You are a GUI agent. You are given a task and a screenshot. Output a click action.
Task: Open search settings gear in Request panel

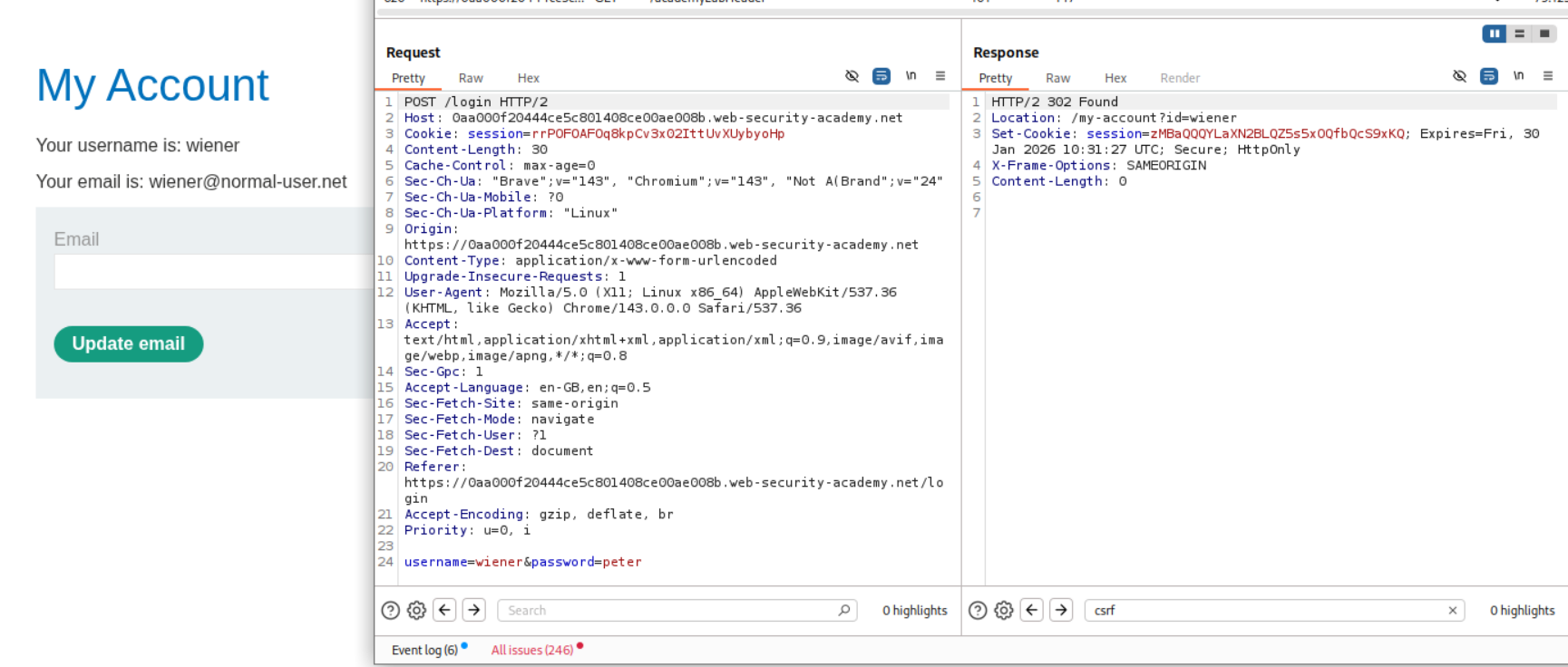click(x=416, y=610)
